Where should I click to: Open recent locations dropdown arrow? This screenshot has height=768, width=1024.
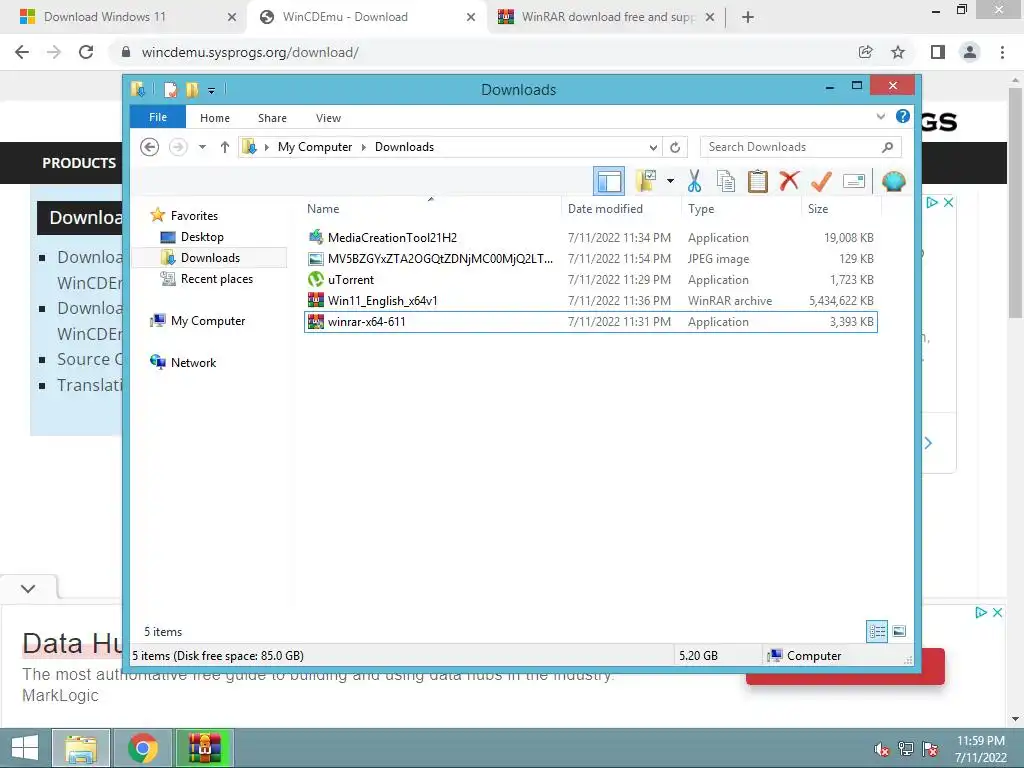pyautogui.click(x=202, y=147)
